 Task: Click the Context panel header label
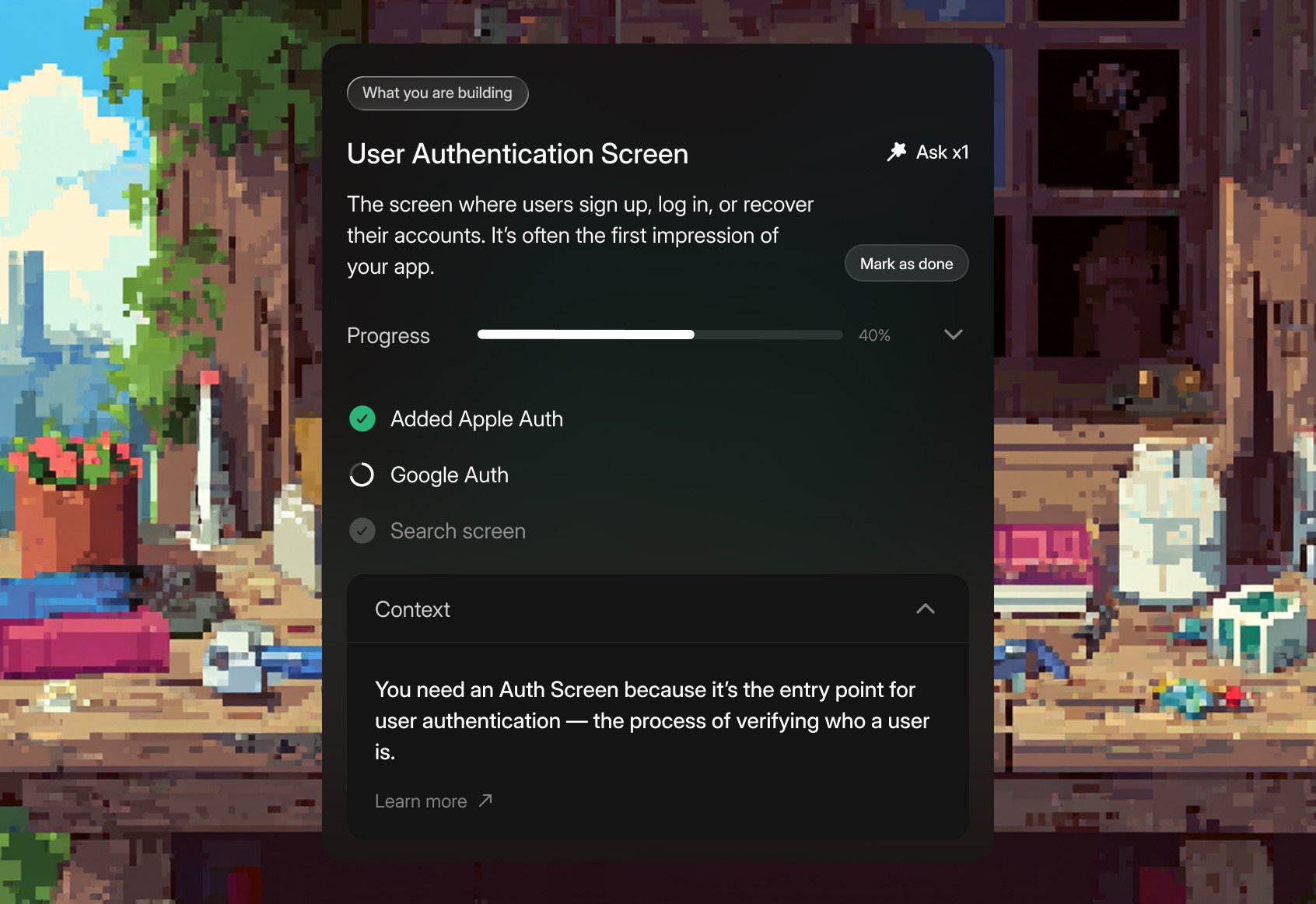coord(412,609)
